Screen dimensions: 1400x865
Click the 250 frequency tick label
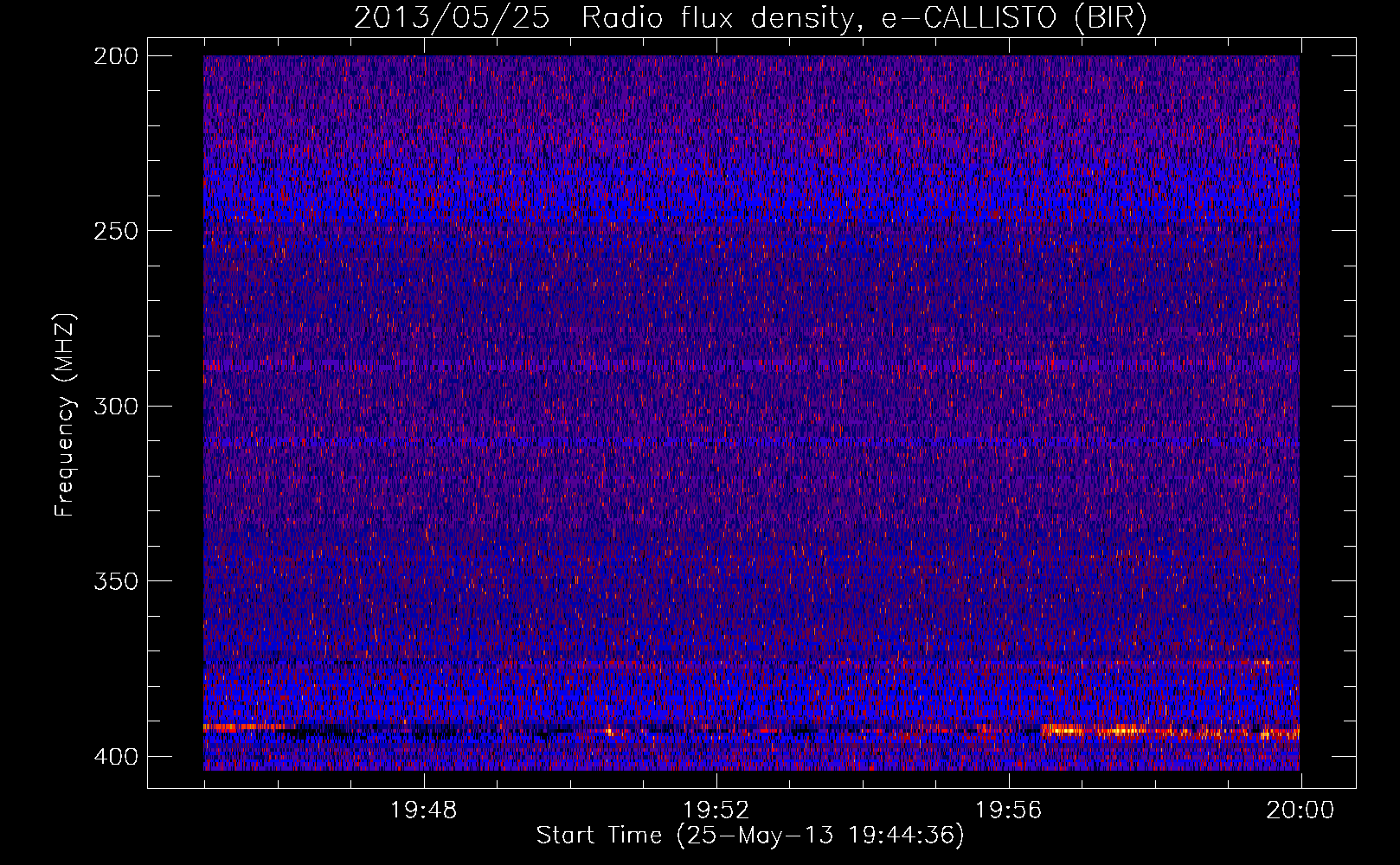click(115, 231)
